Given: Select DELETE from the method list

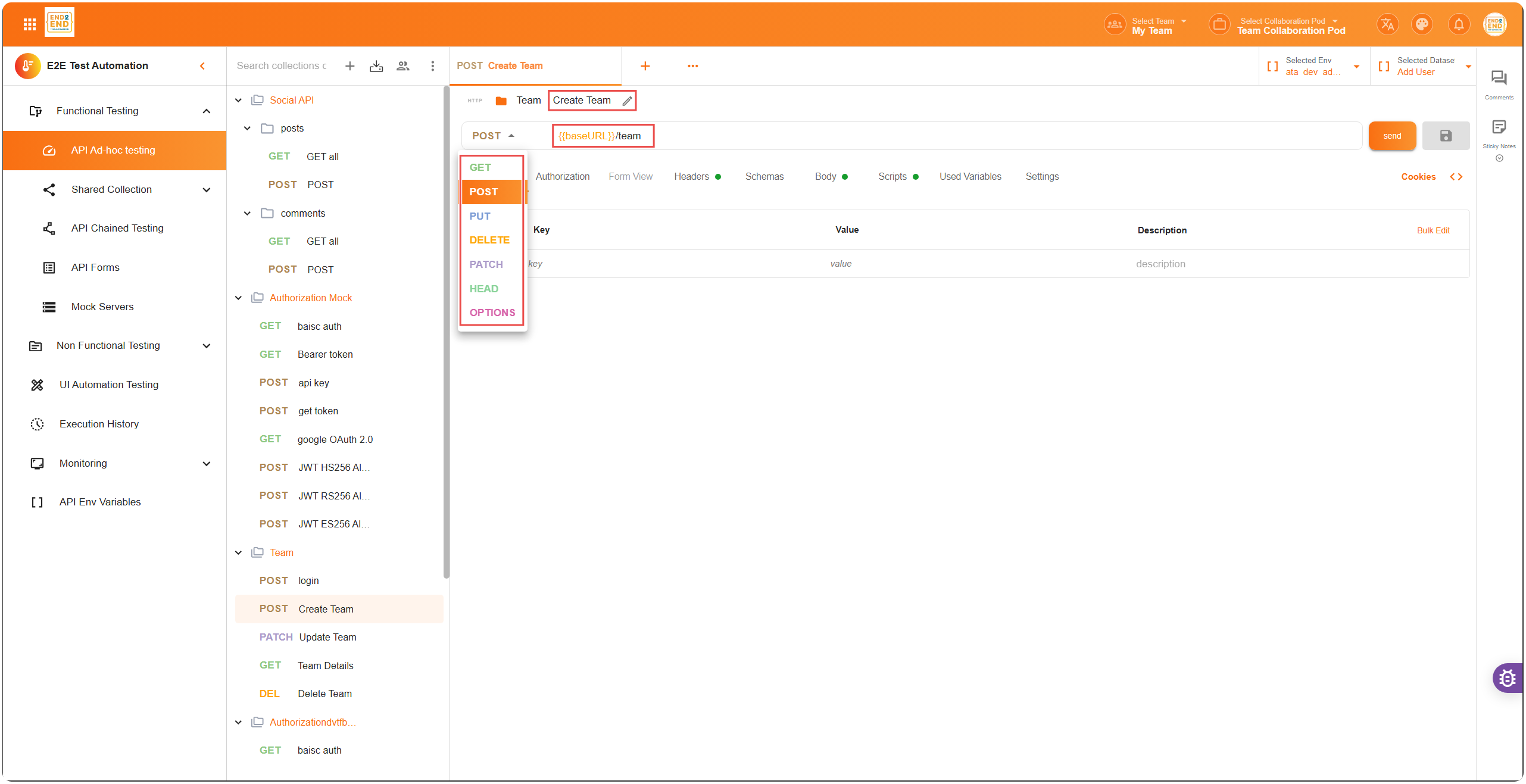Looking at the screenshot, I should pyautogui.click(x=489, y=240).
